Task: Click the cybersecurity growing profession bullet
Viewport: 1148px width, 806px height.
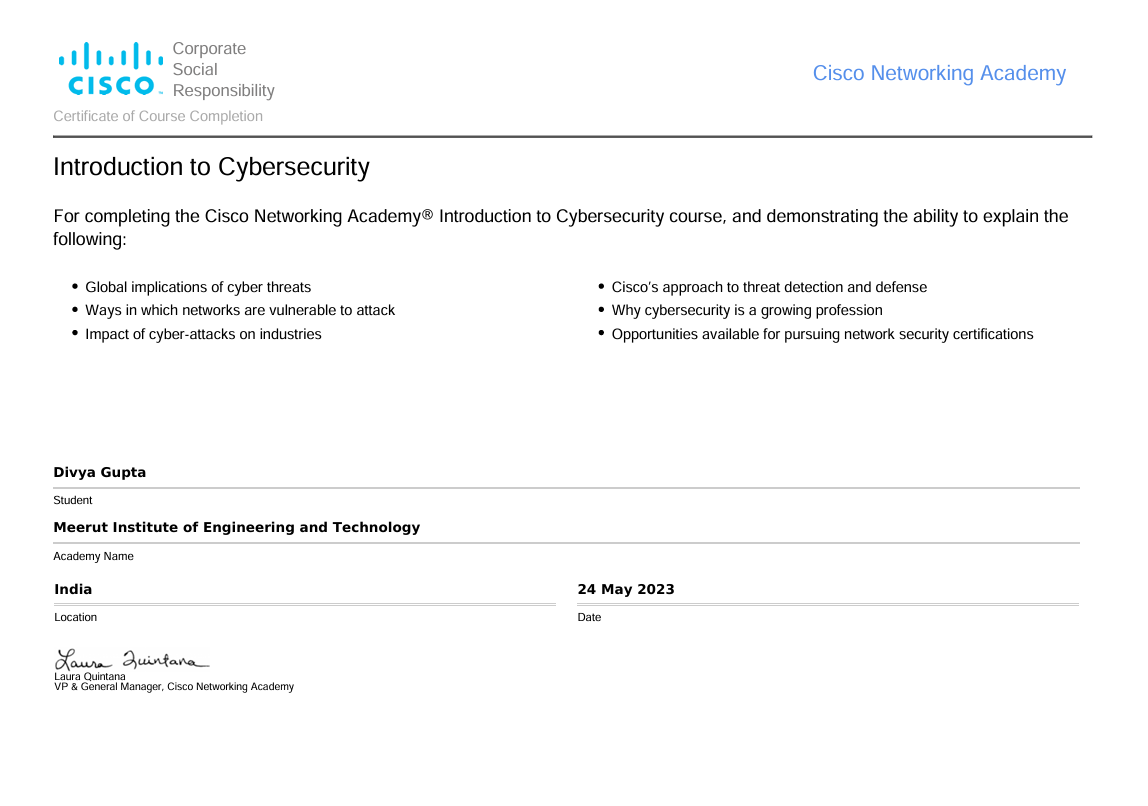Action: 747,310
